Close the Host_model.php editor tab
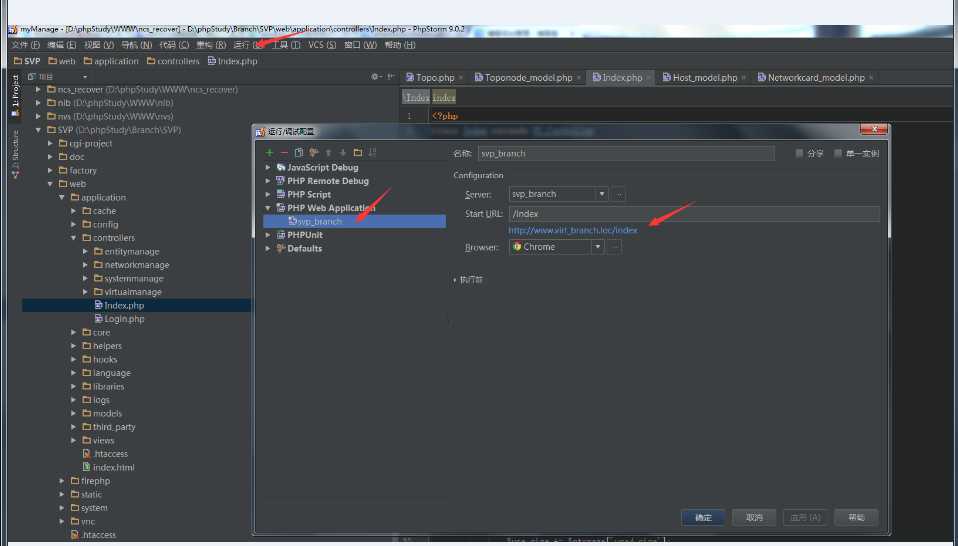 (744, 78)
